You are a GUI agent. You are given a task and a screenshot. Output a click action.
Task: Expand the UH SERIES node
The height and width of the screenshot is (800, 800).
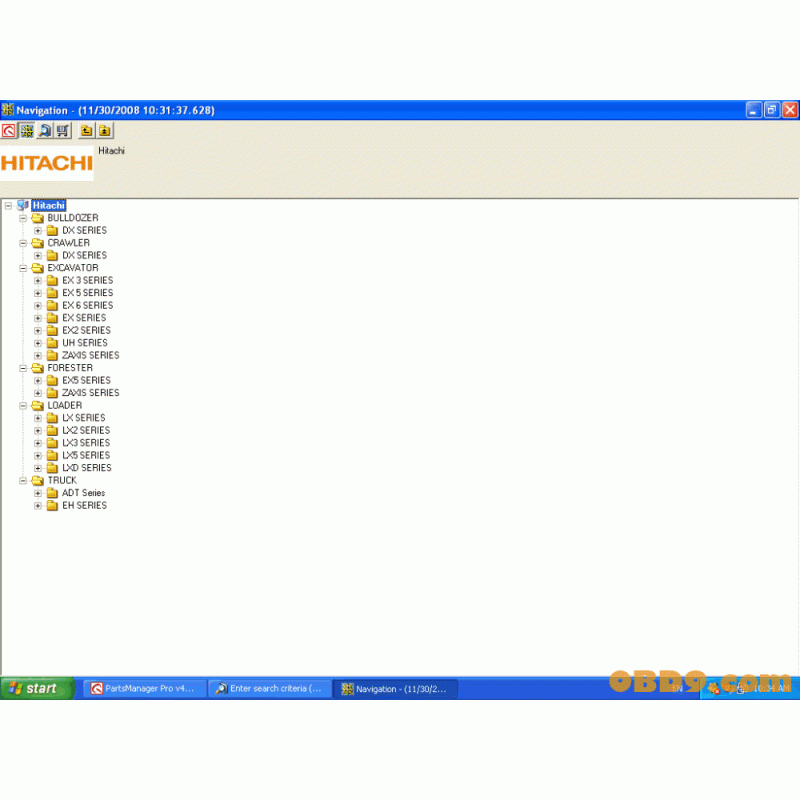click(x=38, y=343)
